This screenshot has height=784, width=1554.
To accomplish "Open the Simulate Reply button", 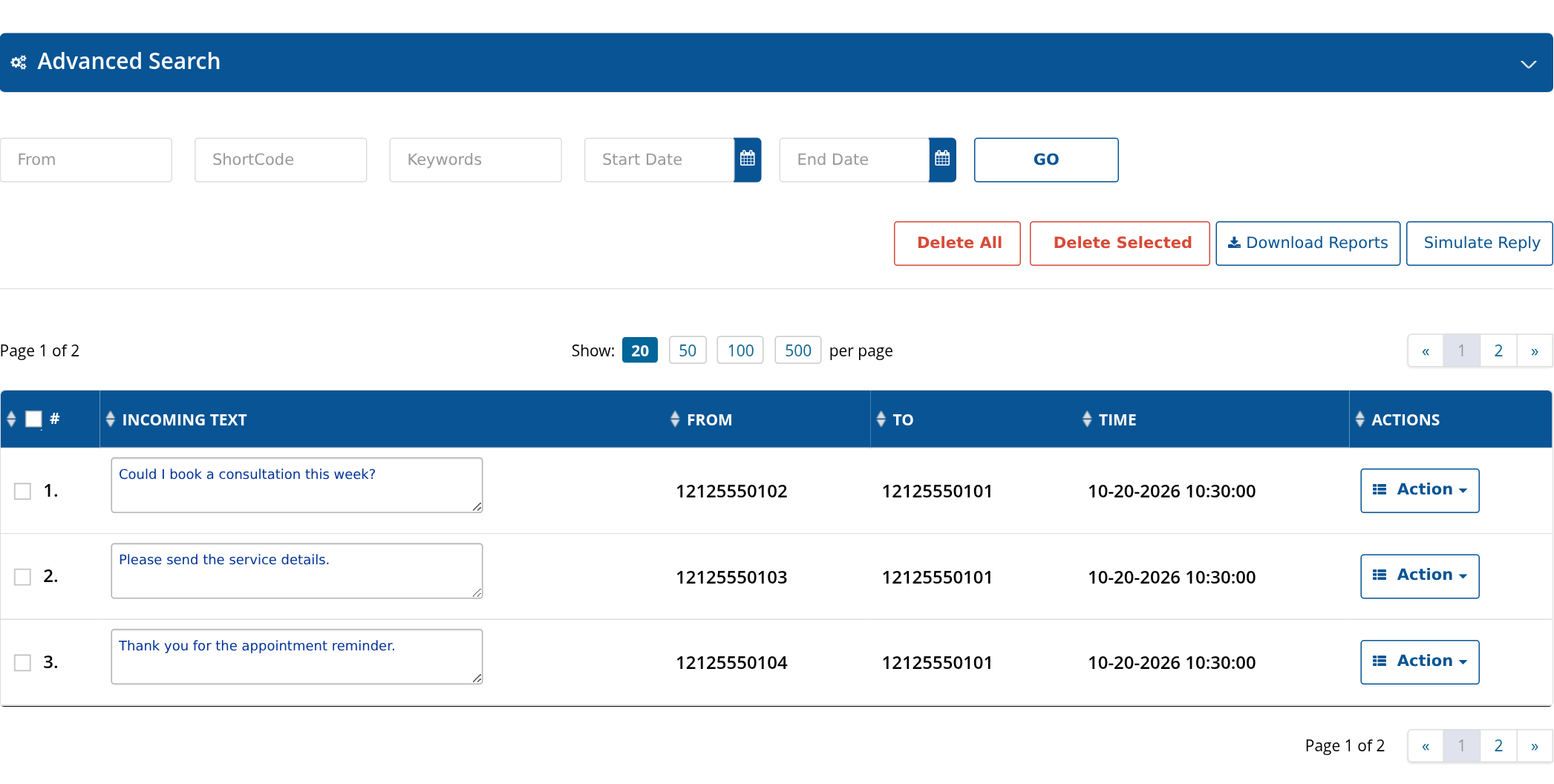I will coord(1480,244).
